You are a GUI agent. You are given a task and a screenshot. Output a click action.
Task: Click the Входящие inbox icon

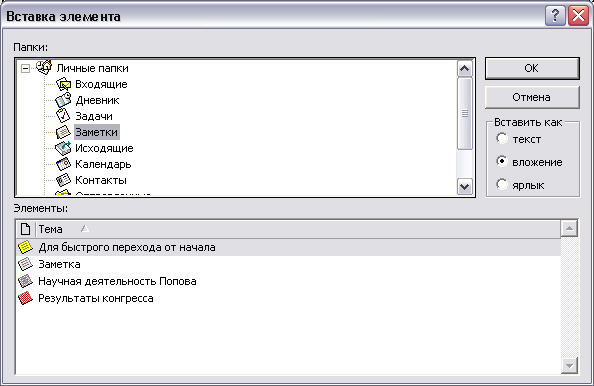click(63, 84)
